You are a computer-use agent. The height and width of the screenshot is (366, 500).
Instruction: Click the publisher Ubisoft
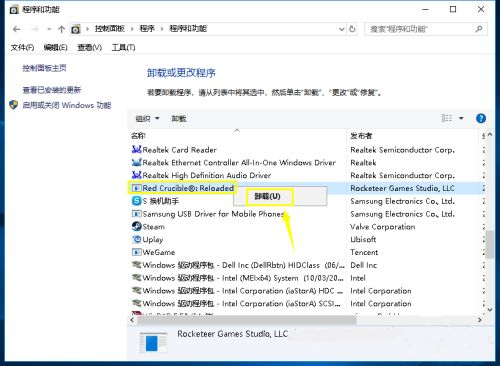click(x=363, y=239)
